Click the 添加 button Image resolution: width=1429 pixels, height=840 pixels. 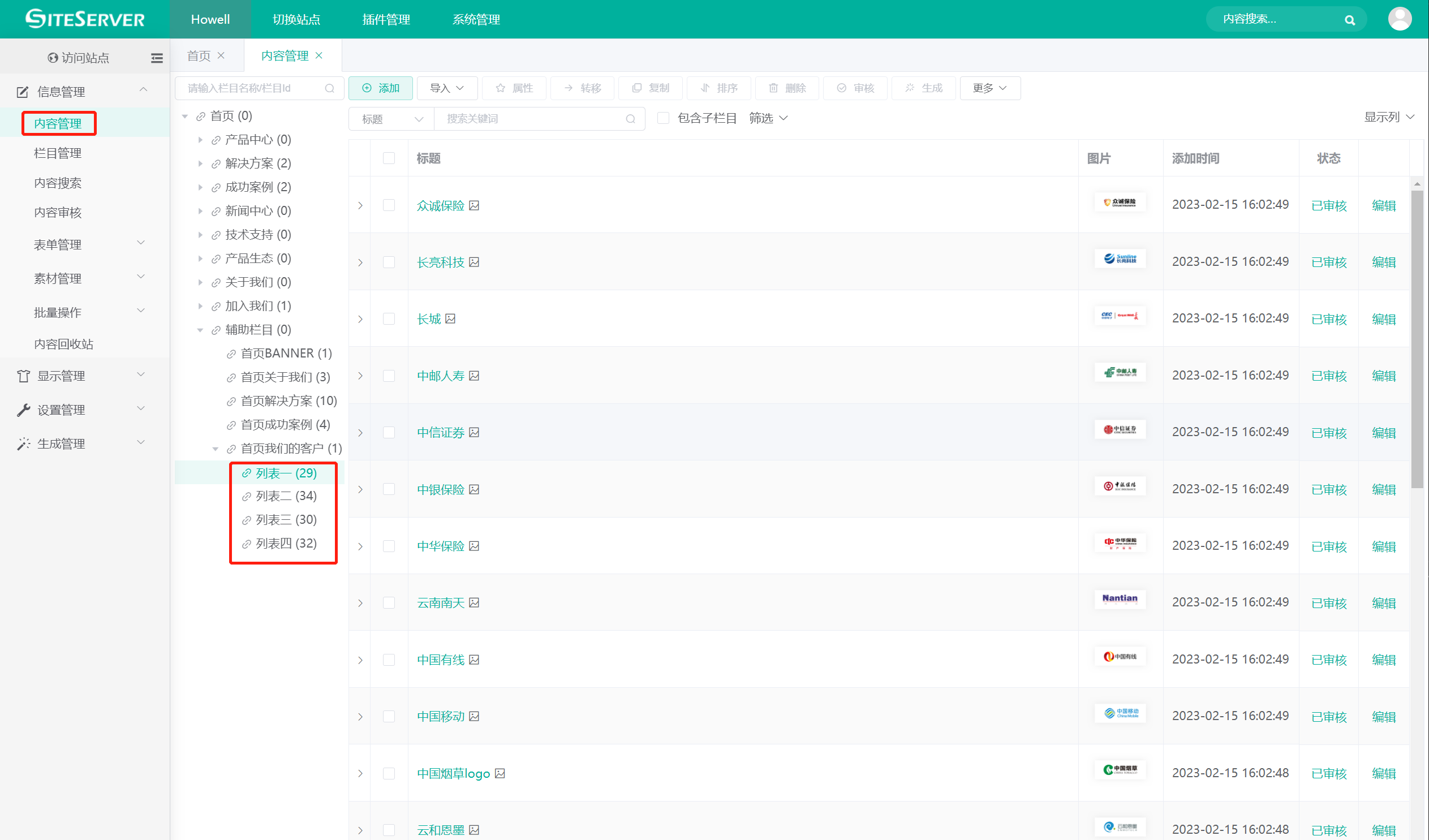pyautogui.click(x=381, y=88)
